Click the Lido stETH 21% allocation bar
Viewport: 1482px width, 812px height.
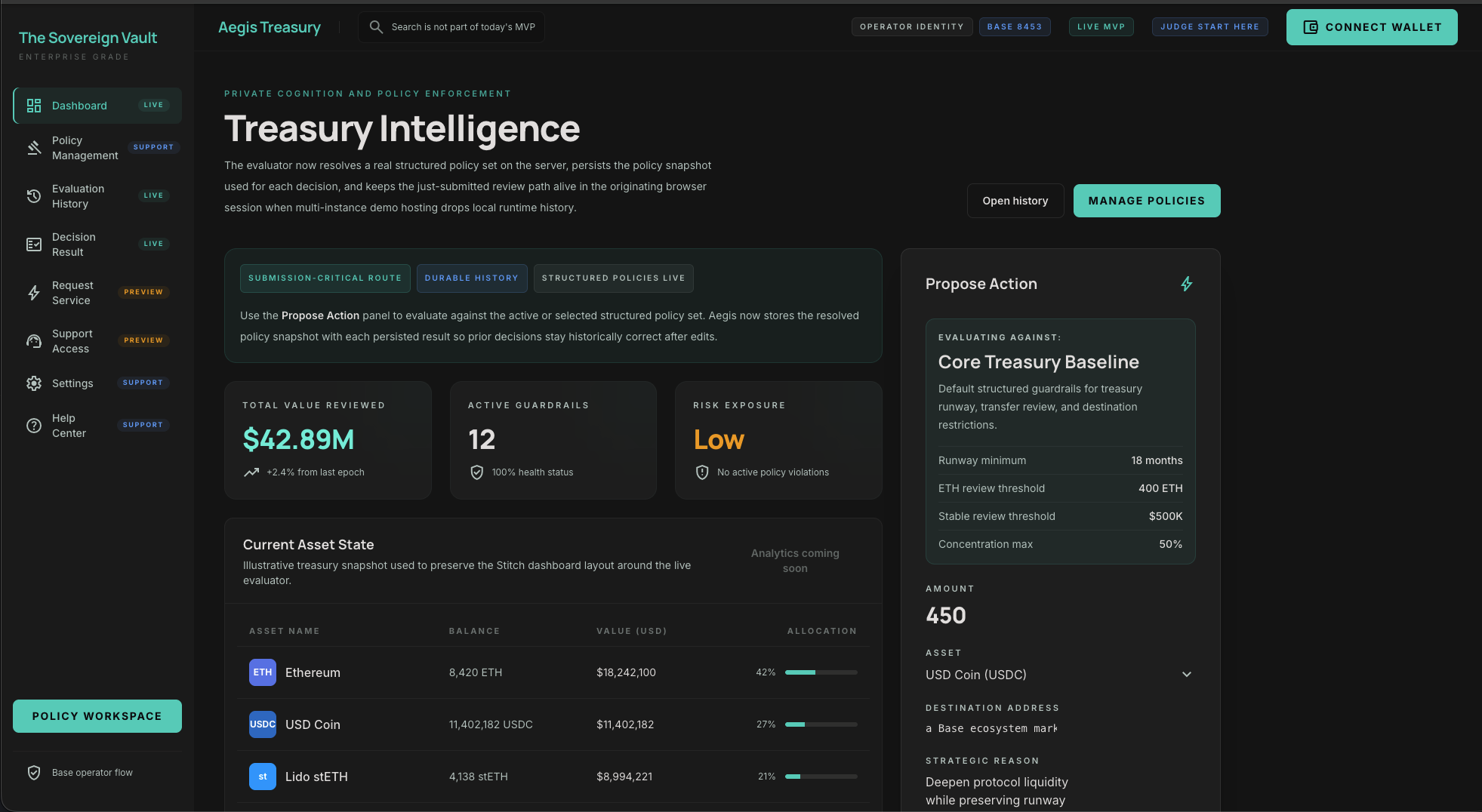(821, 777)
